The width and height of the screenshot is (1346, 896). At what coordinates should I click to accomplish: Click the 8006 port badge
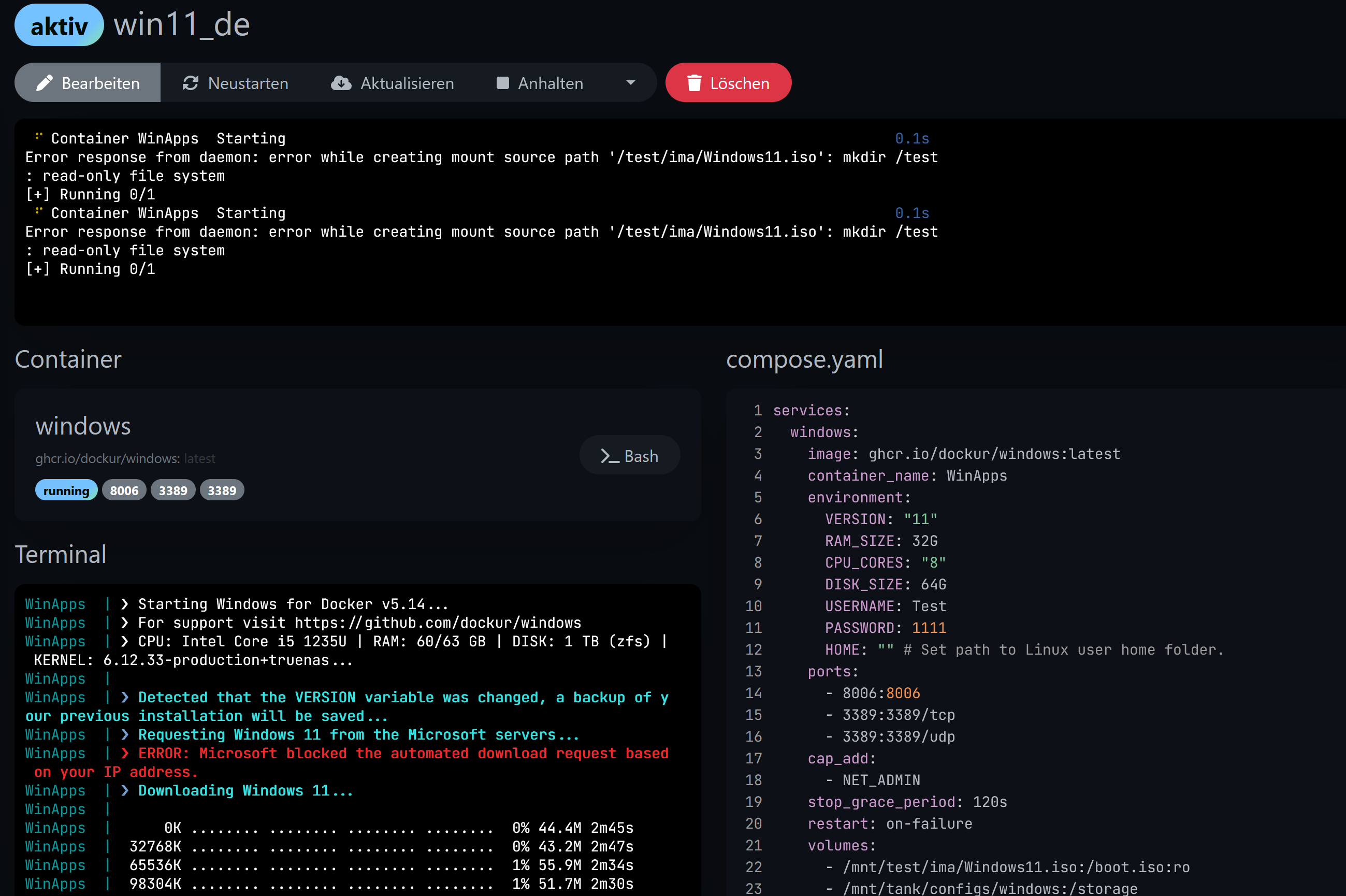(124, 490)
